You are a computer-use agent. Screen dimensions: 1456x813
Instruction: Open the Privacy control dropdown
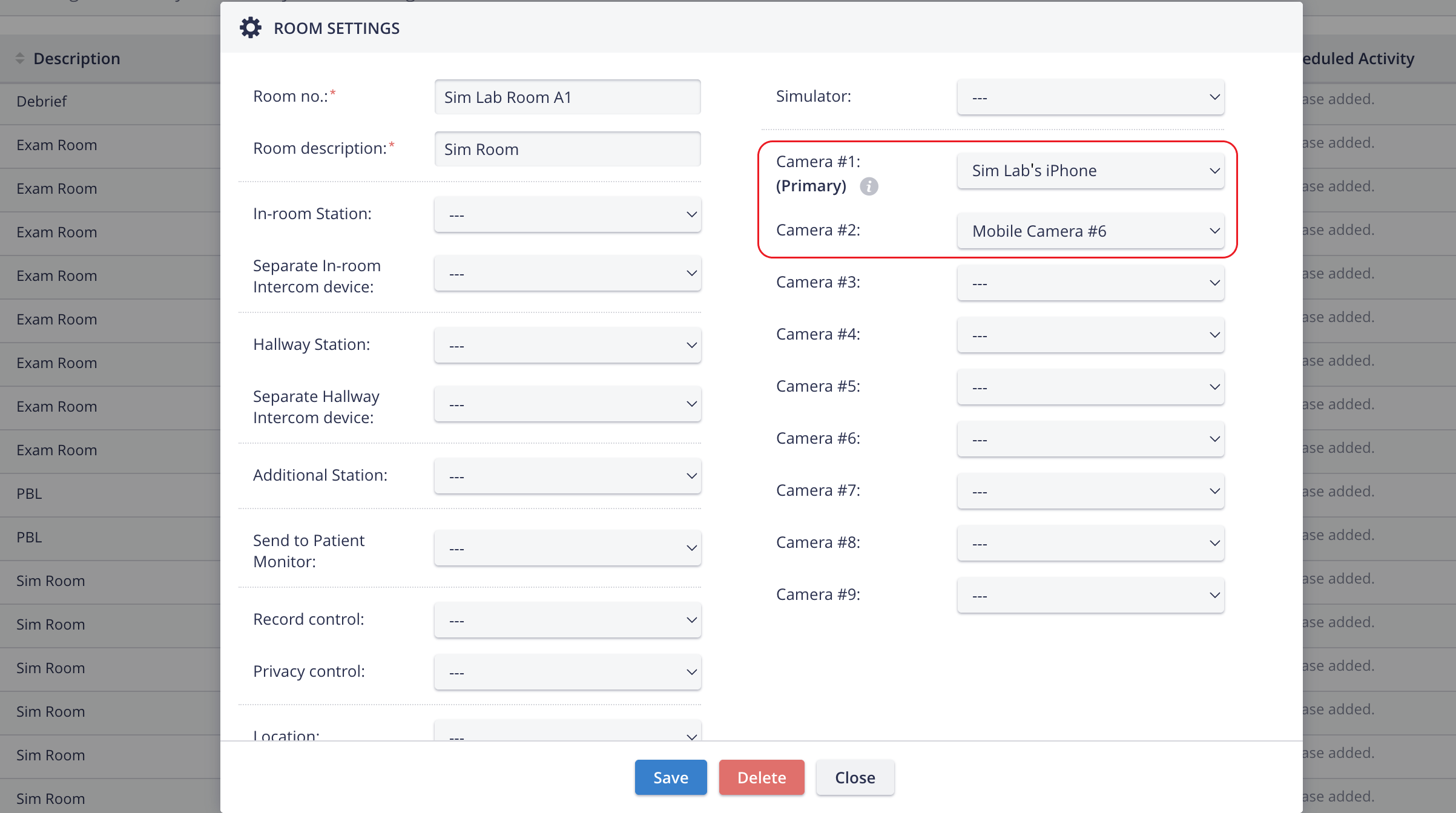567,672
